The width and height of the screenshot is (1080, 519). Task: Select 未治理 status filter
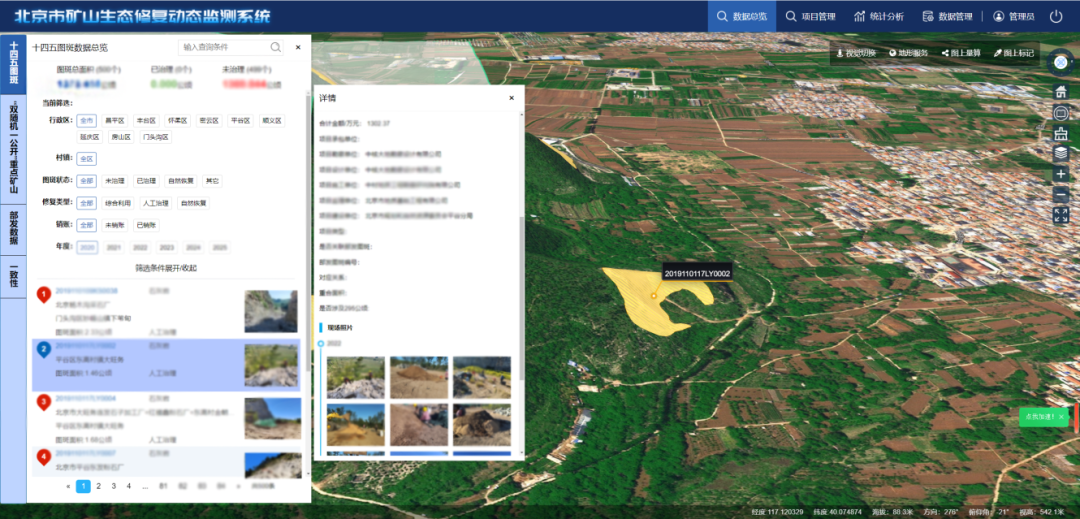pos(113,181)
